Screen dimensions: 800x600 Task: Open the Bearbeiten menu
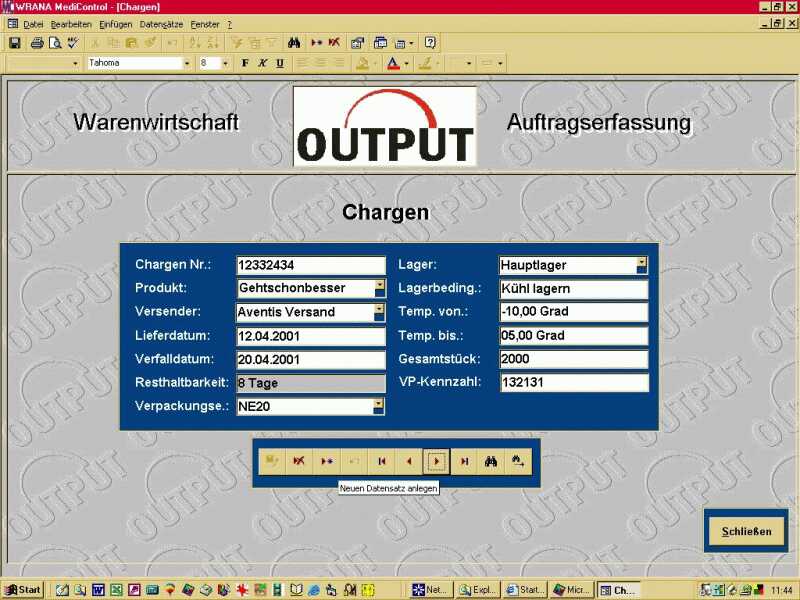tap(71, 24)
